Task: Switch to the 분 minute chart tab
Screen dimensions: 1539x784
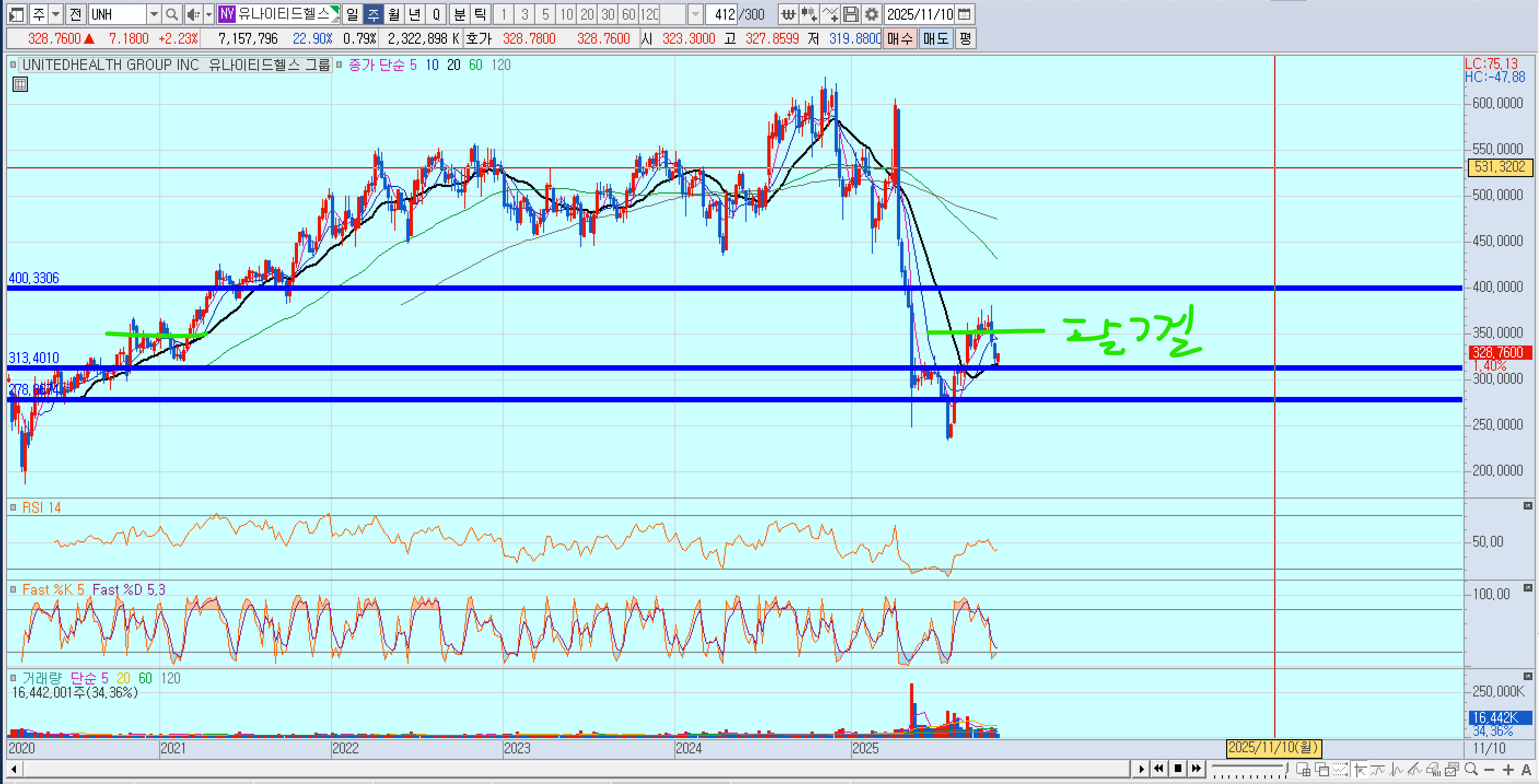Action: tap(459, 14)
